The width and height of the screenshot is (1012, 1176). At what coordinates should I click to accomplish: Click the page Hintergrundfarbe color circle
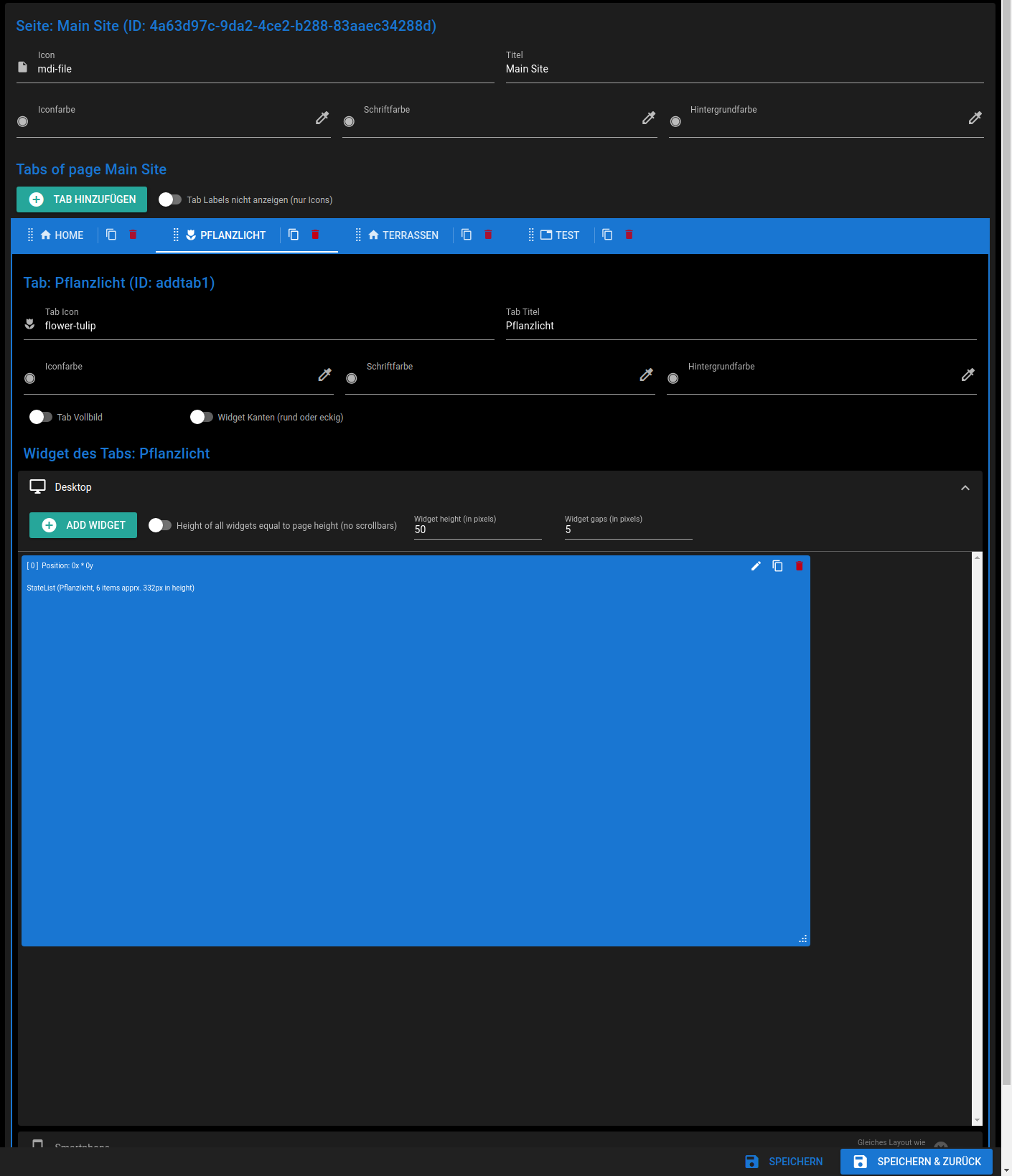coord(675,121)
